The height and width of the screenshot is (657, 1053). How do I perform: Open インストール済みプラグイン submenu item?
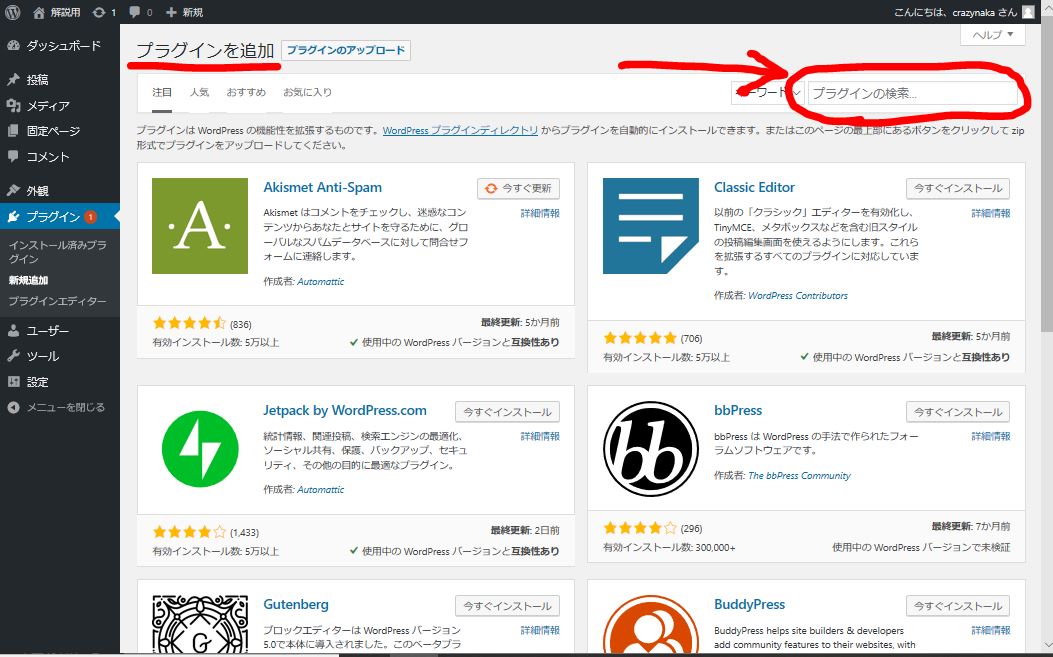pyautogui.click(x=58, y=252)
